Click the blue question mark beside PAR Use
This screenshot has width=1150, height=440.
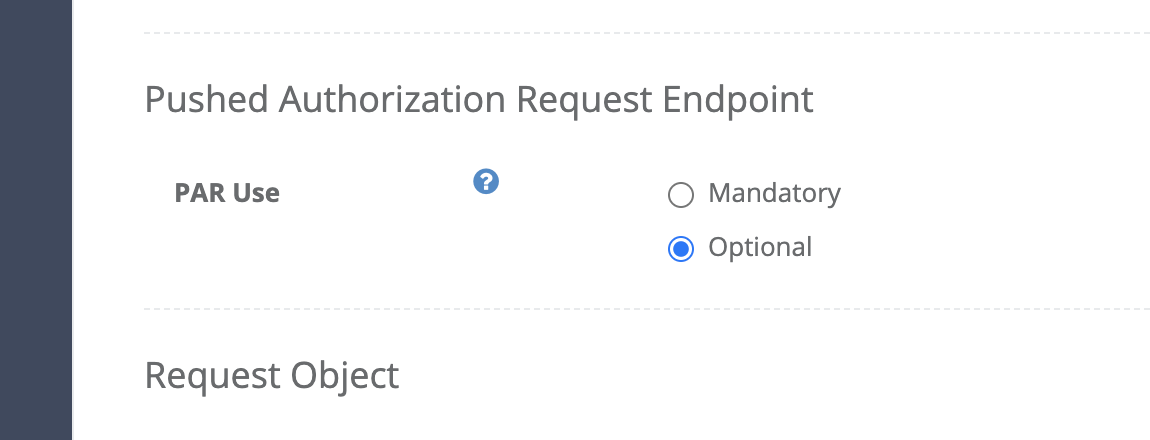pyautogui.click(x=486, y=181)
